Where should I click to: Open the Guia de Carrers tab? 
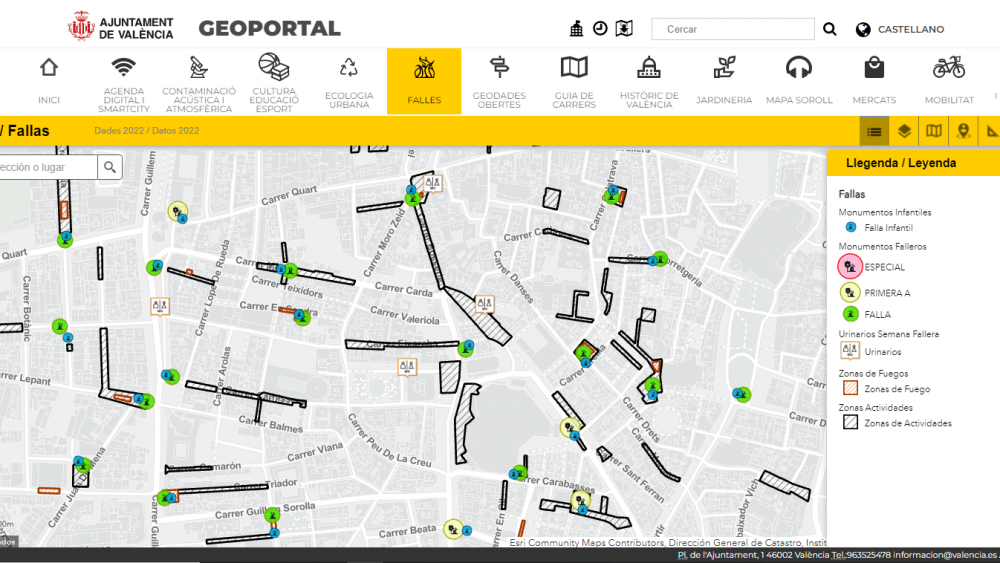(x=573, y=80)
